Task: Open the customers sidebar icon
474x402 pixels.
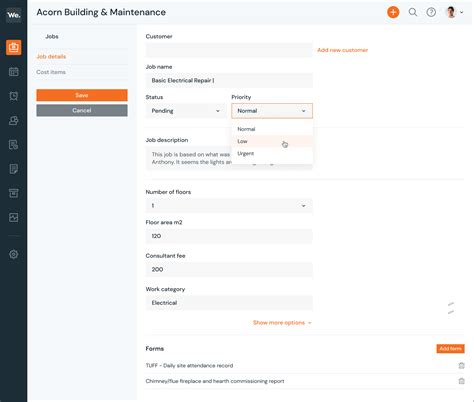Action: point(14,120)
